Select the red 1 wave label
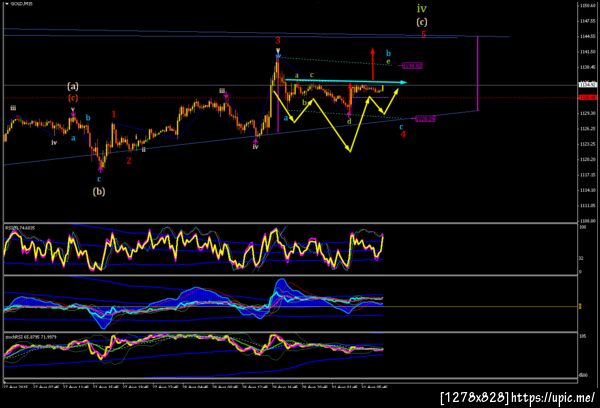 click(114, 114)
